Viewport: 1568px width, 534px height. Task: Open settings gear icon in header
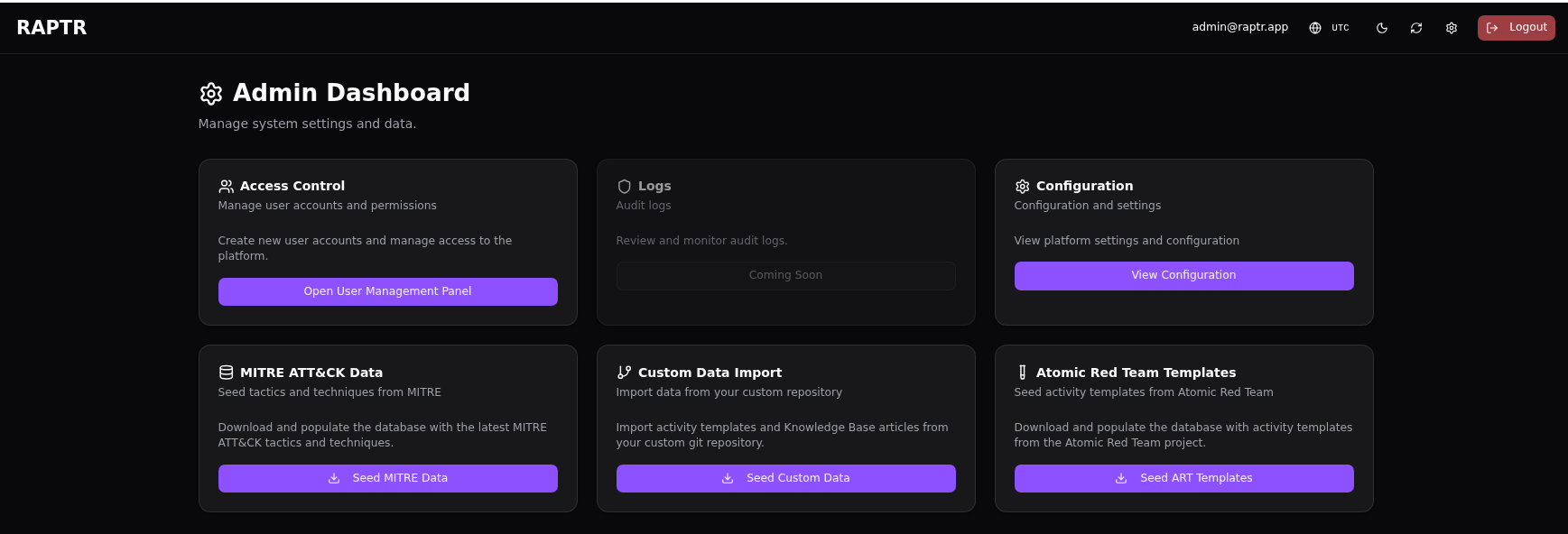point(1452,28)
